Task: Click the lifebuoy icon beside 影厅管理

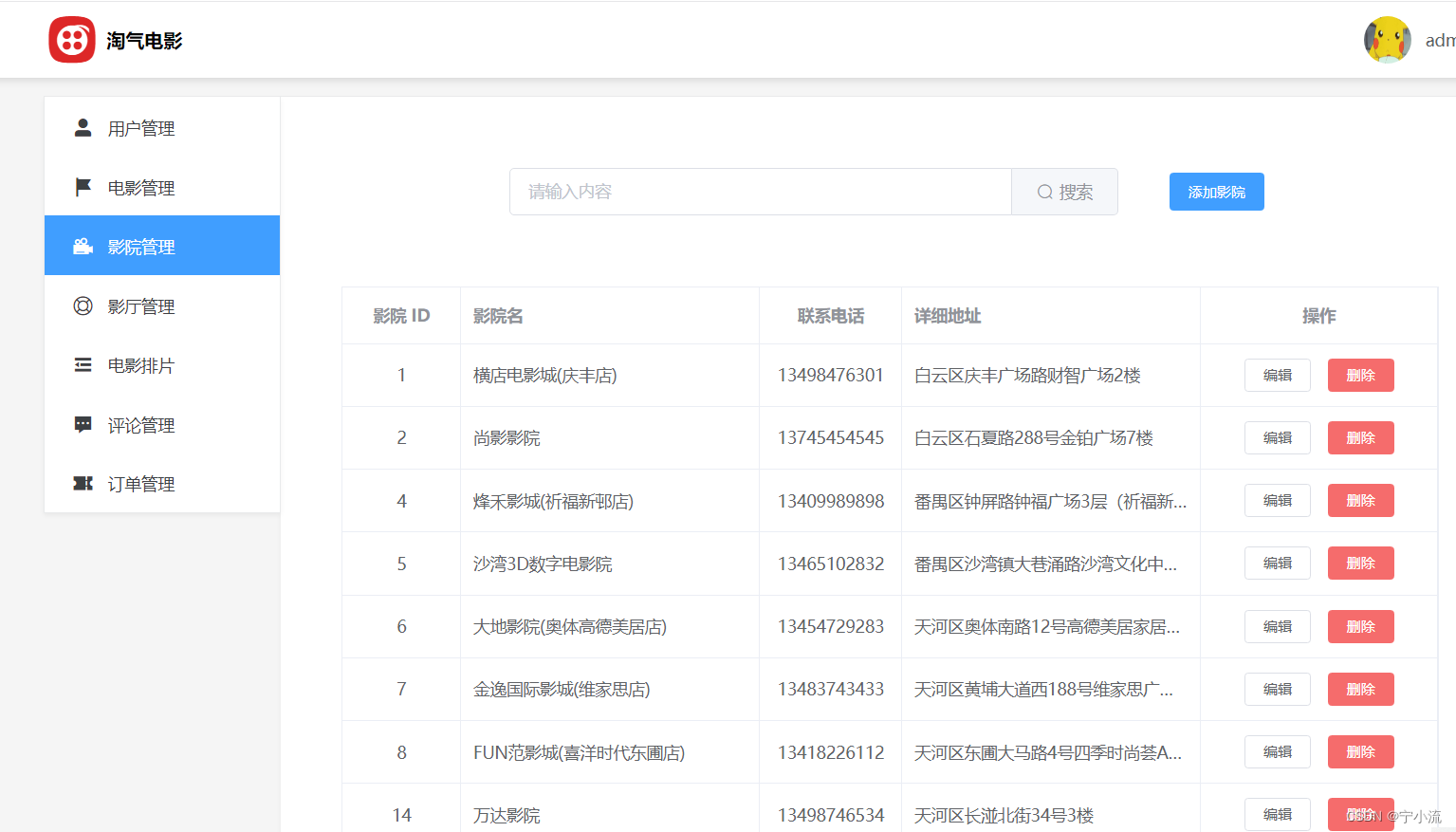Action: click(x=83, y=305)
